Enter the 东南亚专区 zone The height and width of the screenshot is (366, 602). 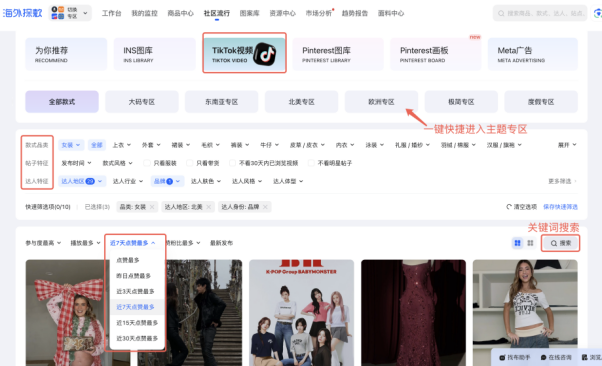coord(222,102)
